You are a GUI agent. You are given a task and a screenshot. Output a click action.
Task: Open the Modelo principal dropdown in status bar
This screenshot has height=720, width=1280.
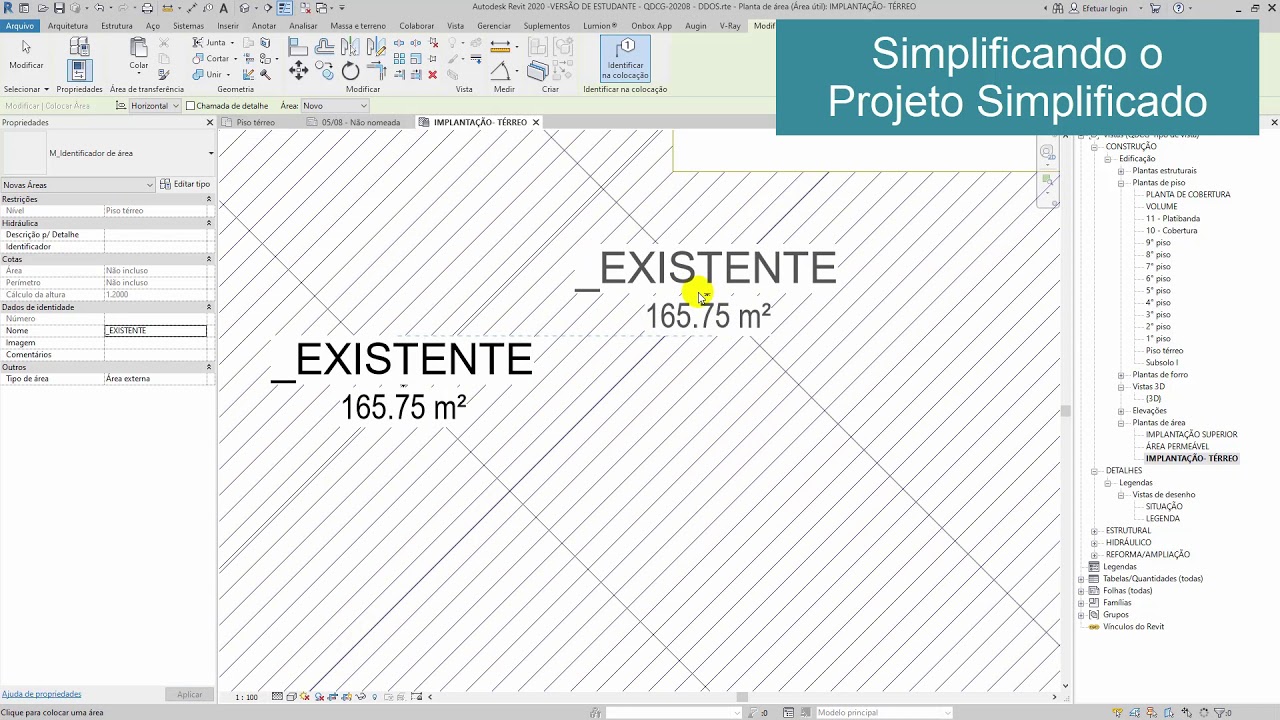pyautogui.click(x=885, y=713)
